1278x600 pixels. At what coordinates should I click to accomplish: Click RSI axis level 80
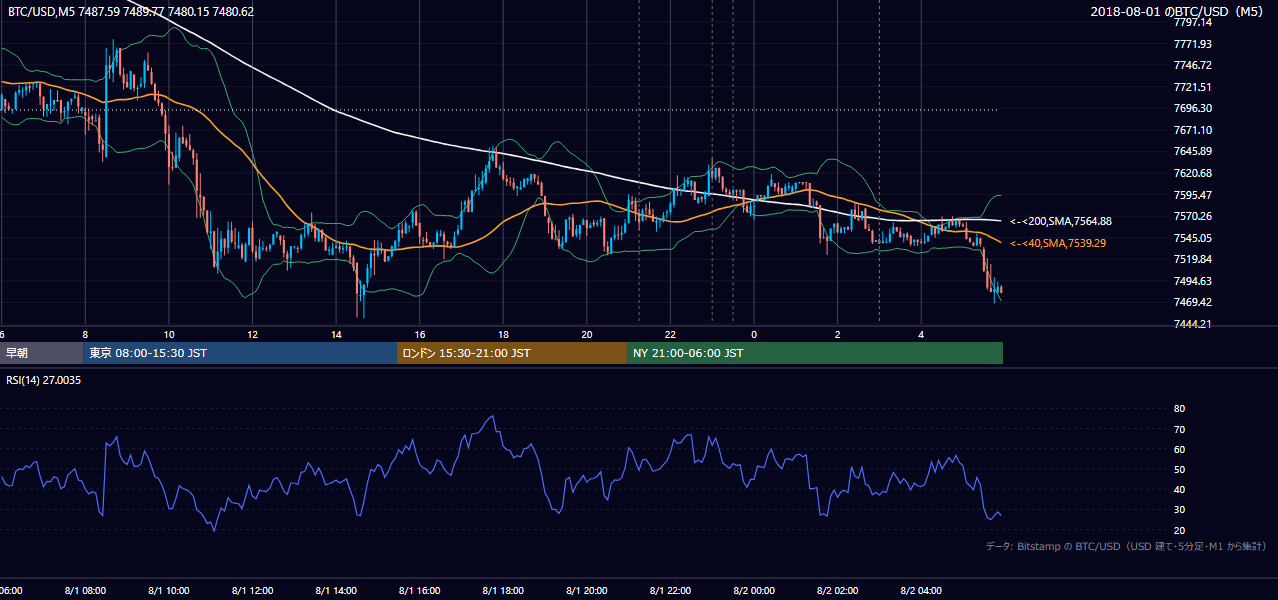pos(1179,409)
